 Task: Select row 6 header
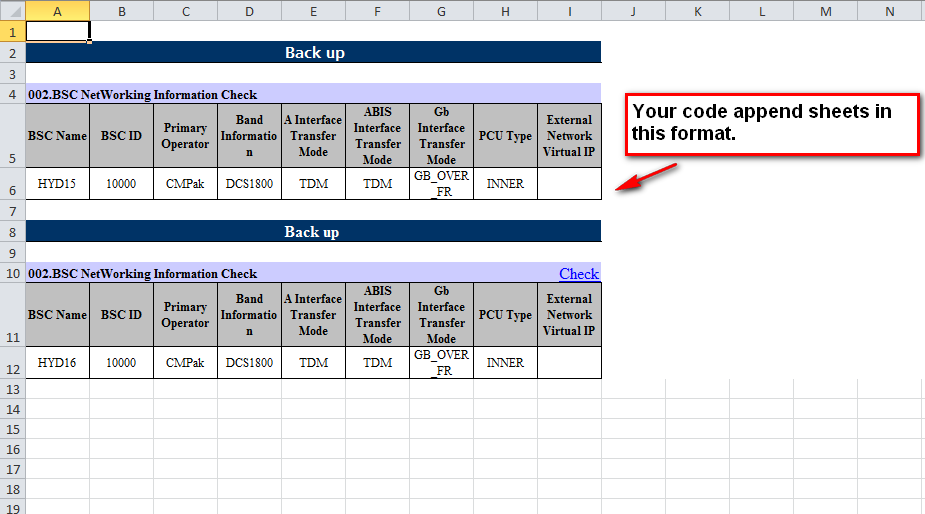click(x=12, y=184)
